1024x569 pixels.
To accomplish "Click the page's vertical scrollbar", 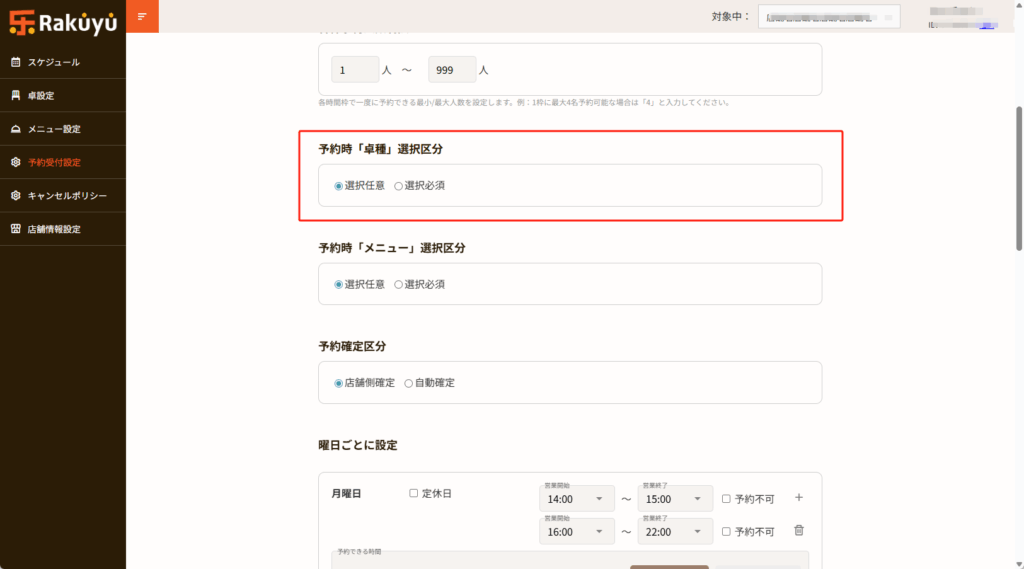I will [x=1019, y=180].
